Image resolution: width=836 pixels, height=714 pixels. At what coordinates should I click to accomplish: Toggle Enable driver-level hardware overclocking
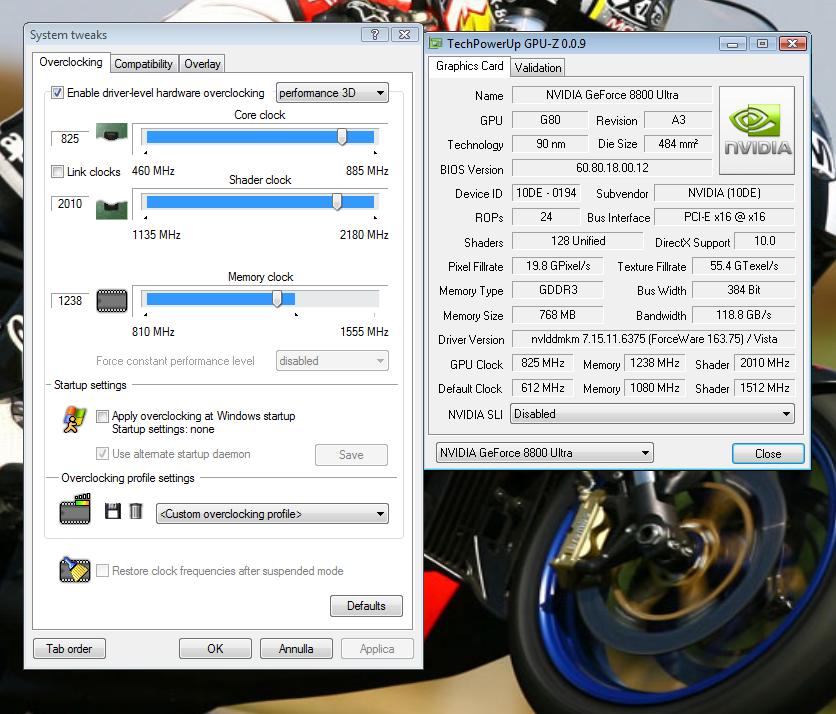pos(58,93)
